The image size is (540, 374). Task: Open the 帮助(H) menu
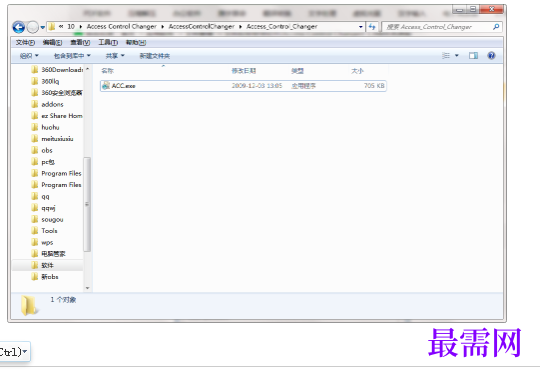point(136,42)
